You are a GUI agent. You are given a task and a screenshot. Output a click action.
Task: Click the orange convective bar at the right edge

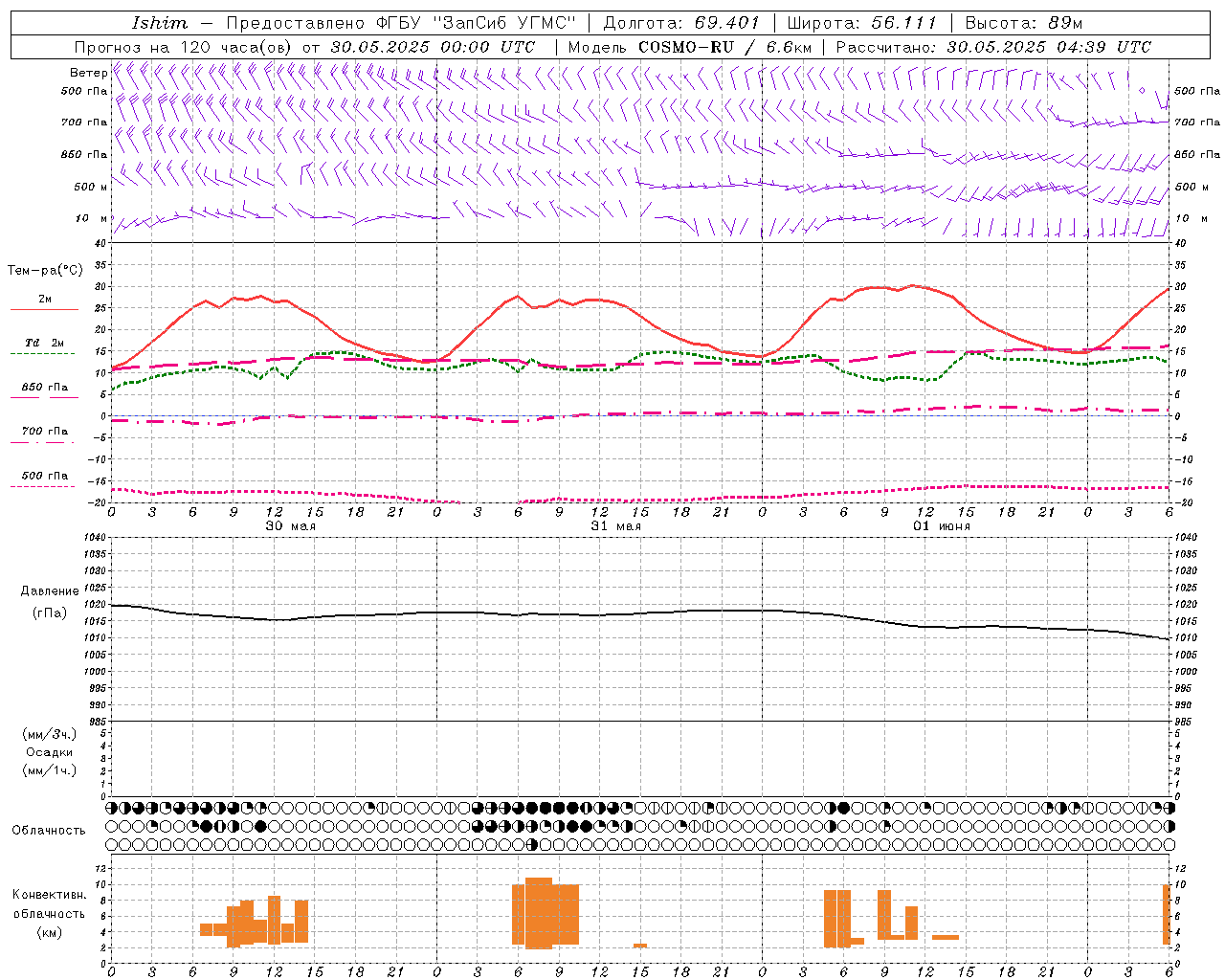[x=1167, y=914]
